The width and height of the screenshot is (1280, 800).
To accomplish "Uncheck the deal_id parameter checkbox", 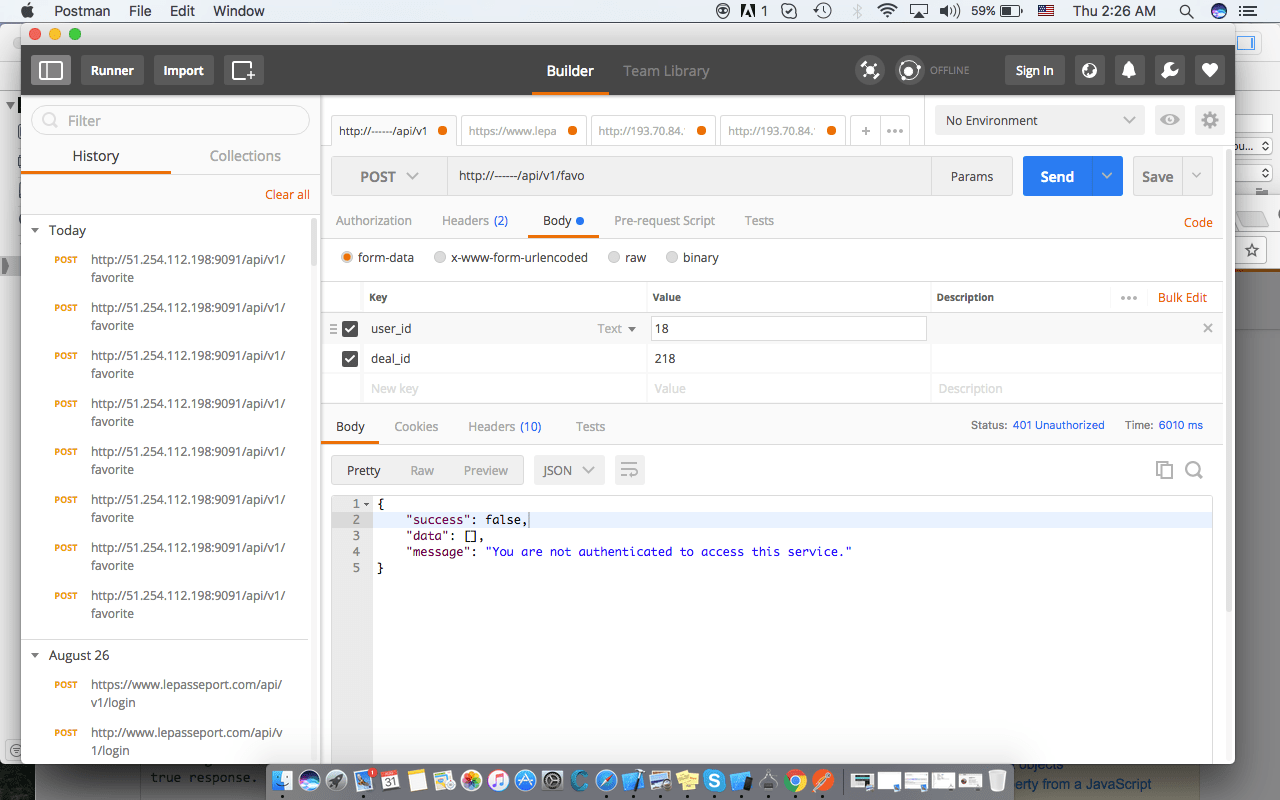I will (350, 358).
